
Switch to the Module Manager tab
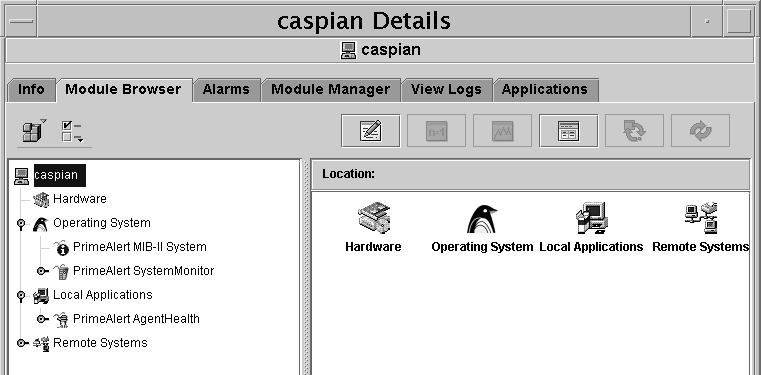[331, 90]
